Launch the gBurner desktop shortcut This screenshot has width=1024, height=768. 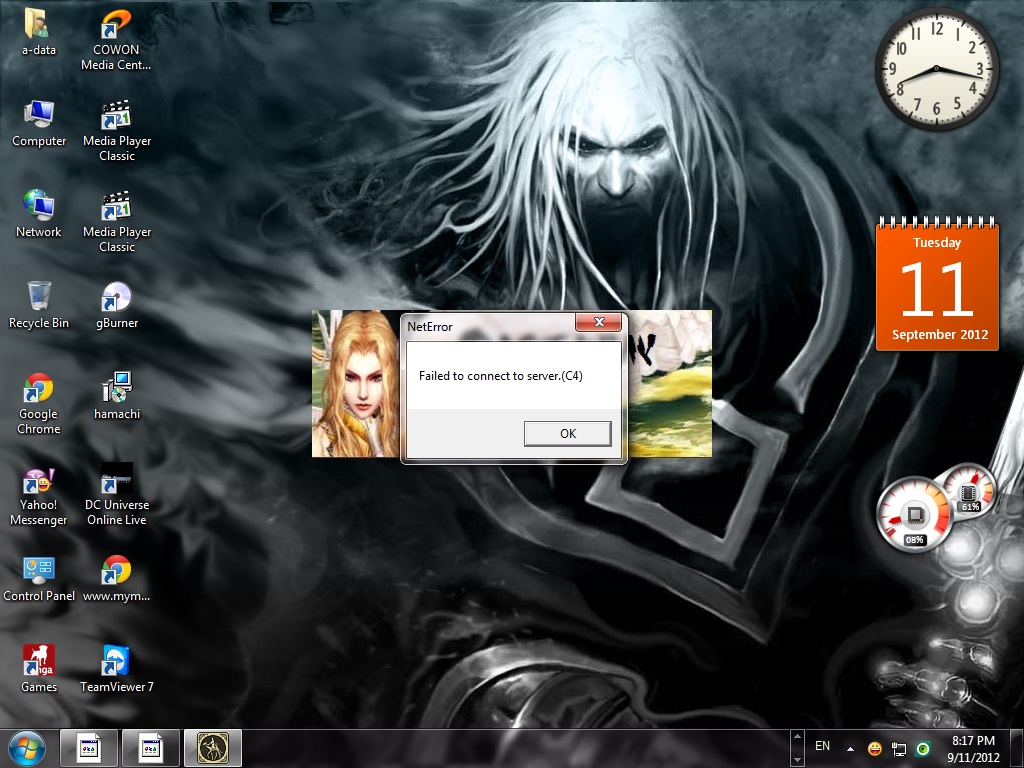pyautogui.click(x=117, y=299)
